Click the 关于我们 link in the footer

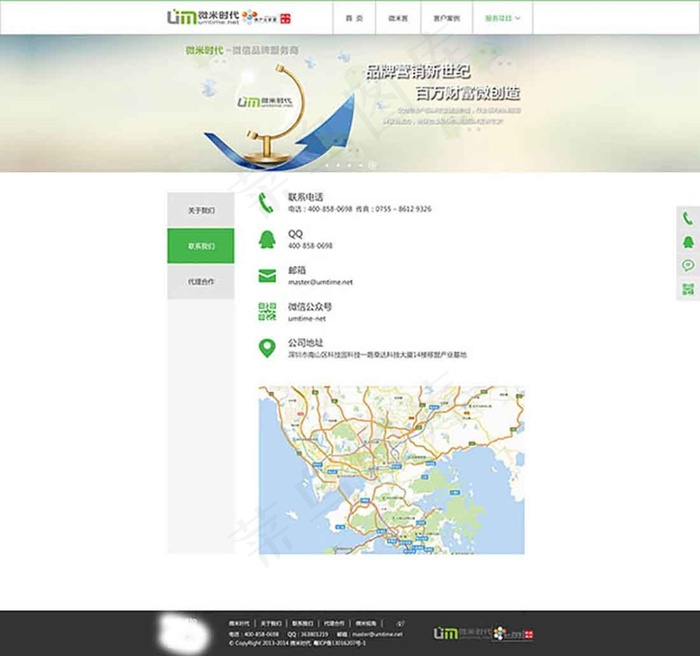tap(271, 623)
